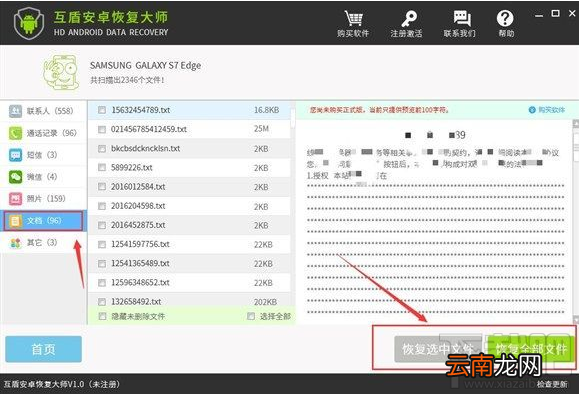This screenshot has height=394, width=579.
Task: Click the 202KB size value
Action: tap(265, 302)
